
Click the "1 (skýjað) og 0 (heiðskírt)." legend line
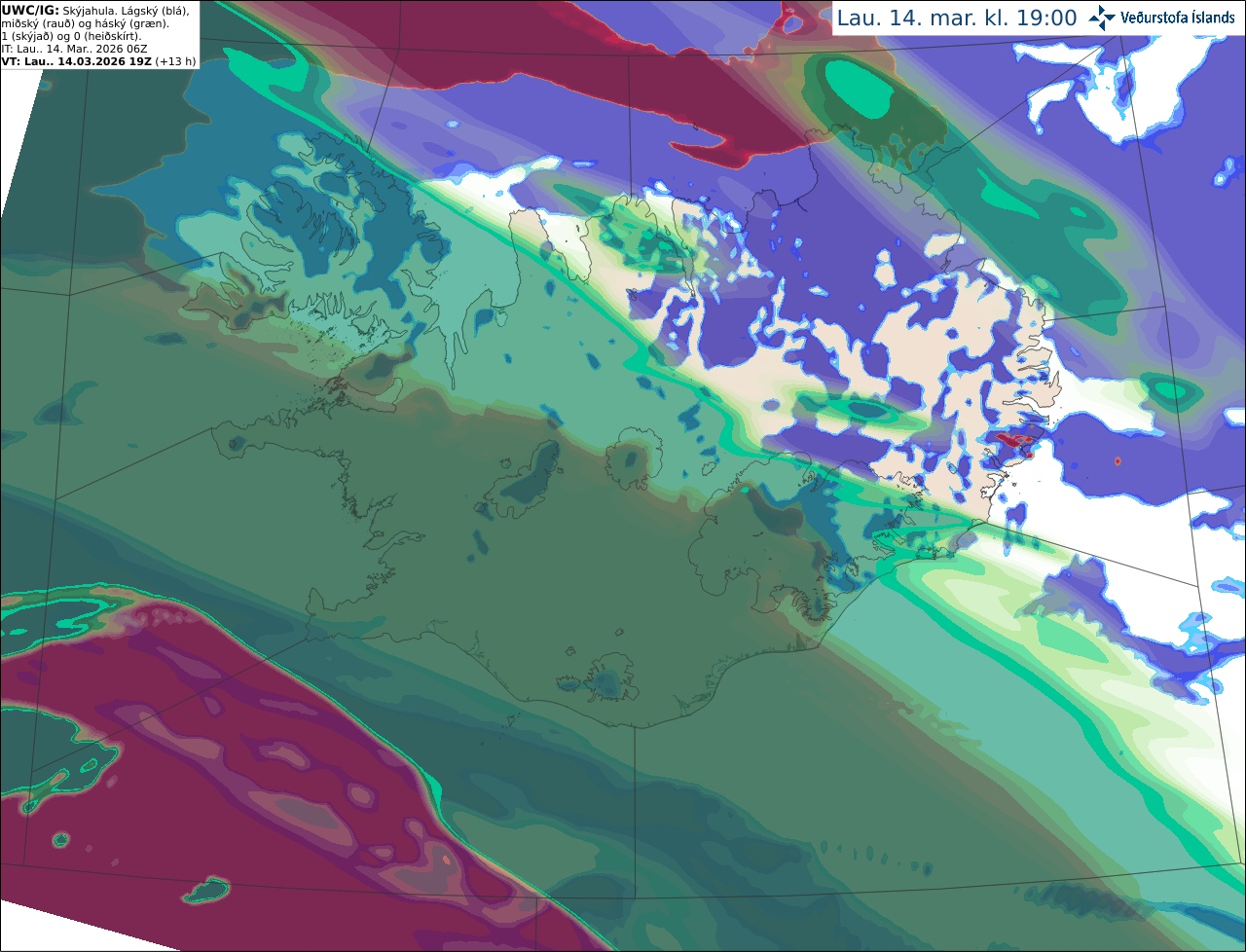71,35
